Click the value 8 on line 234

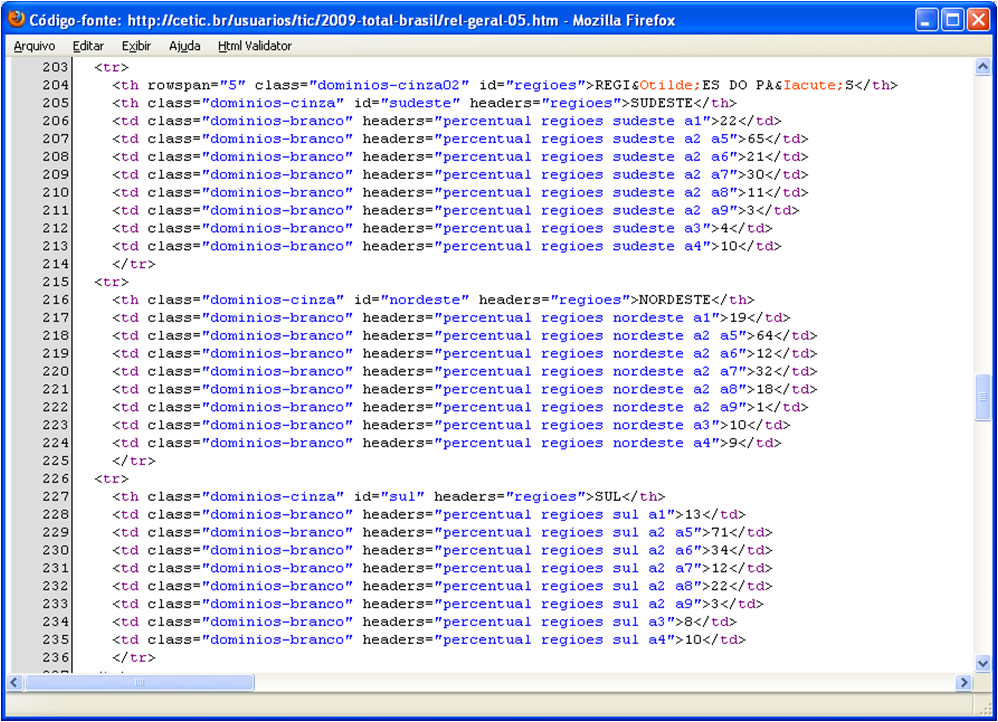(x=688, y=621)
